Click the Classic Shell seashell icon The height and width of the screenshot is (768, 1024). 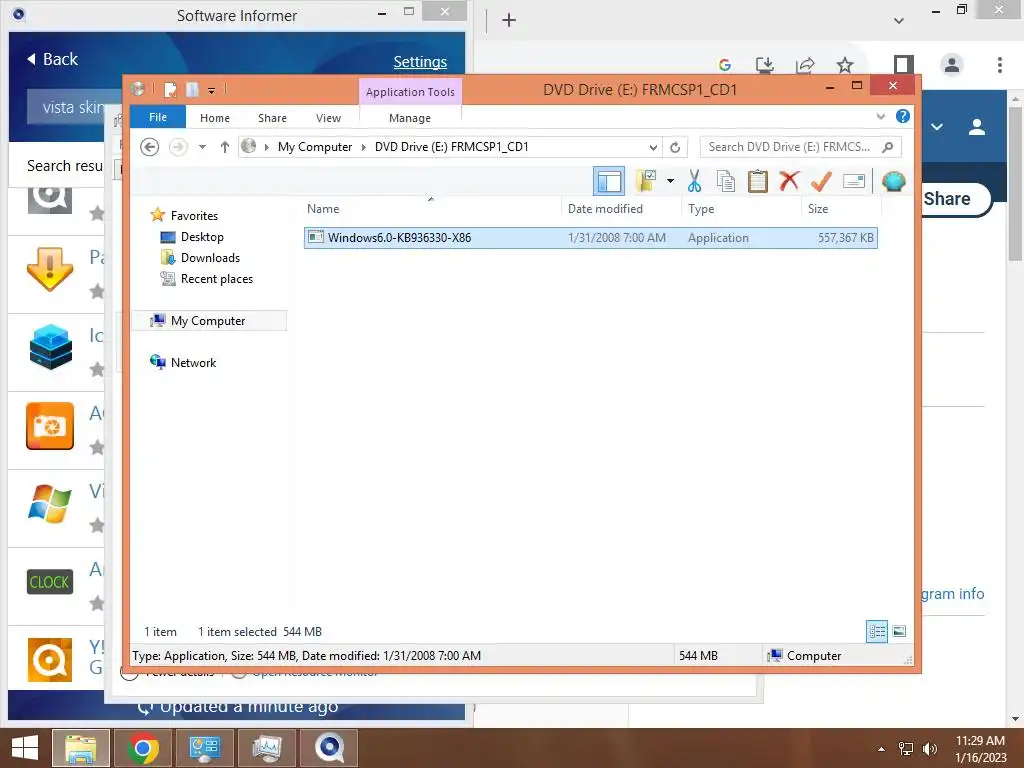point(893,181)
